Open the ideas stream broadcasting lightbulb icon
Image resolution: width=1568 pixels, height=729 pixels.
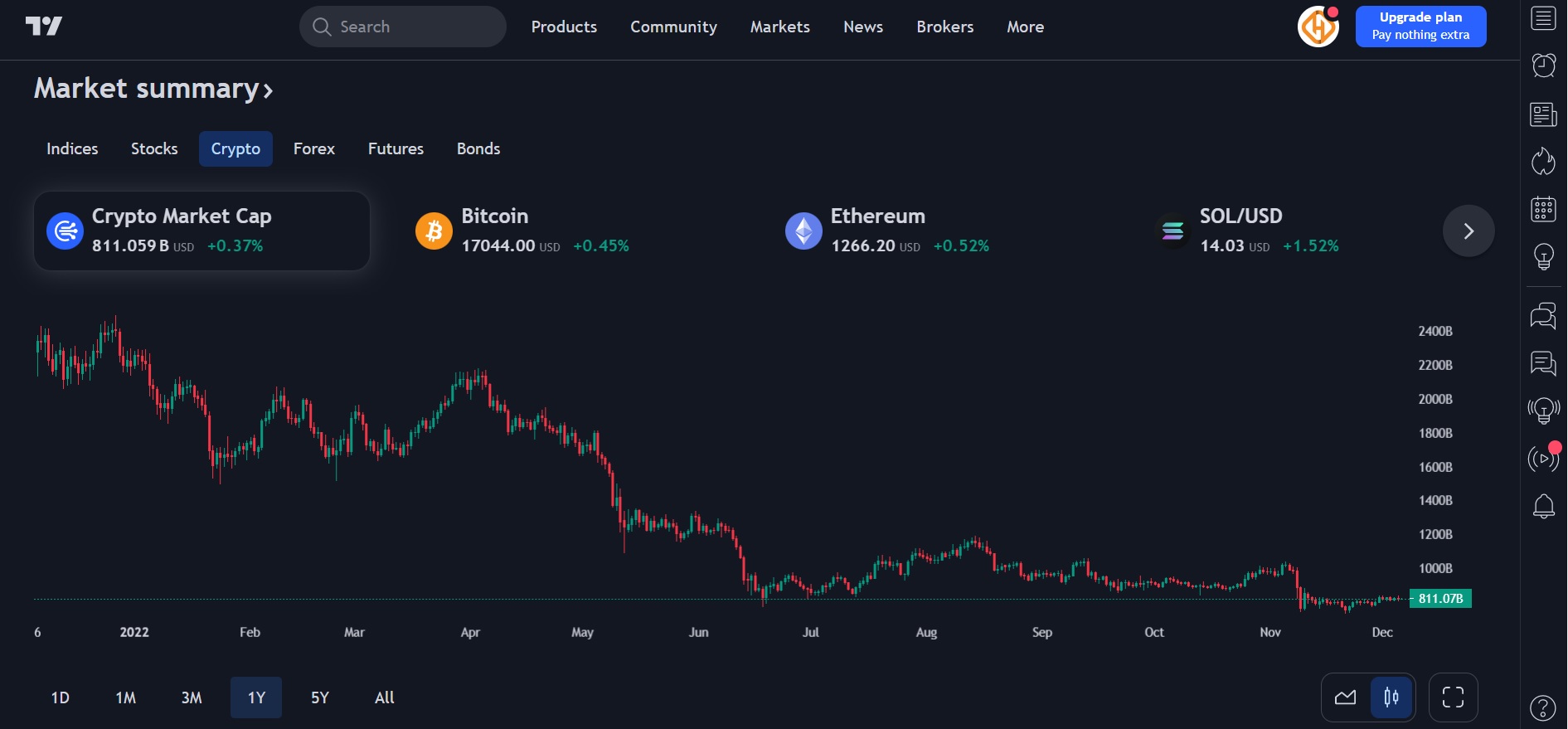click(1543, 410)
